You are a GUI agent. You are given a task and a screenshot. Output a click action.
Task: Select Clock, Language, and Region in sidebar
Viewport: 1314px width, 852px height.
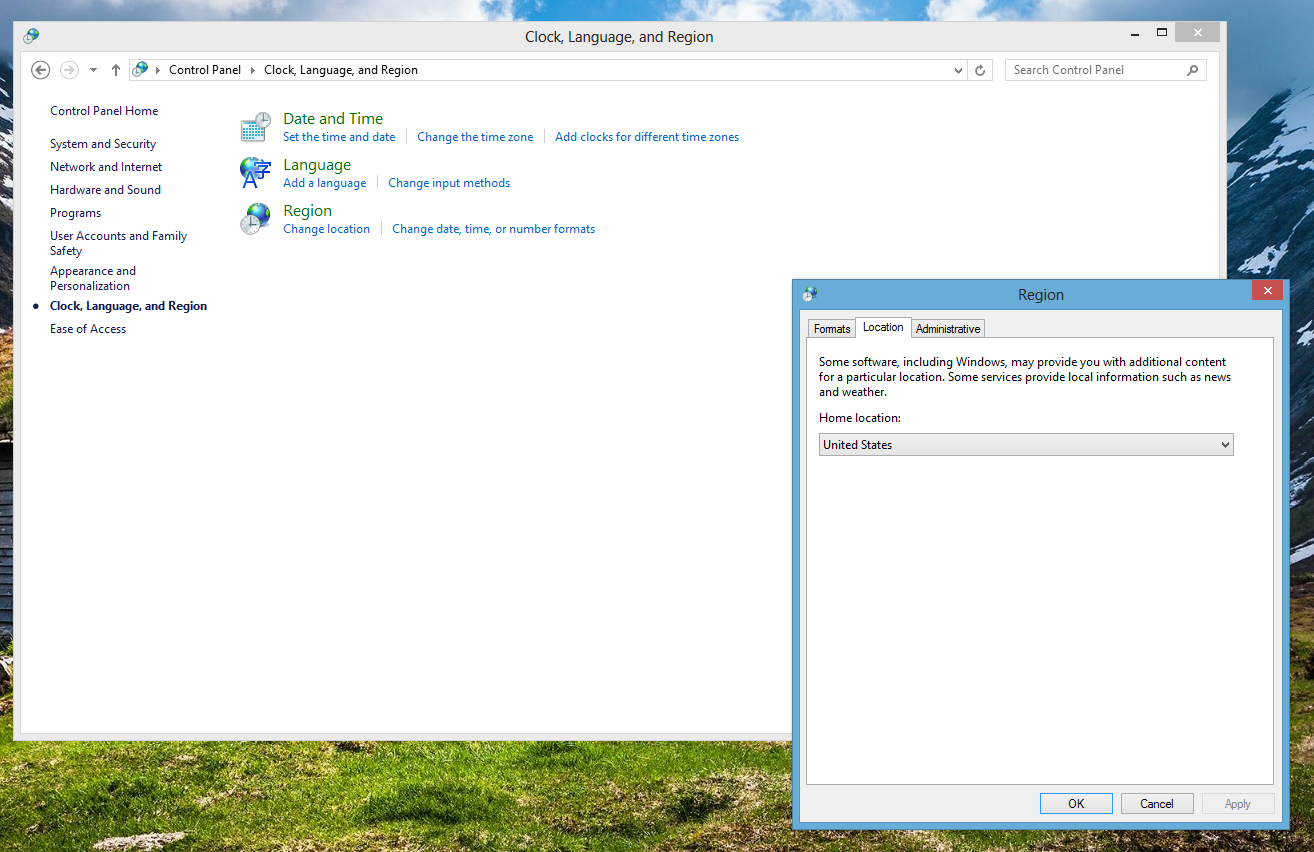(x=129, y=306)
